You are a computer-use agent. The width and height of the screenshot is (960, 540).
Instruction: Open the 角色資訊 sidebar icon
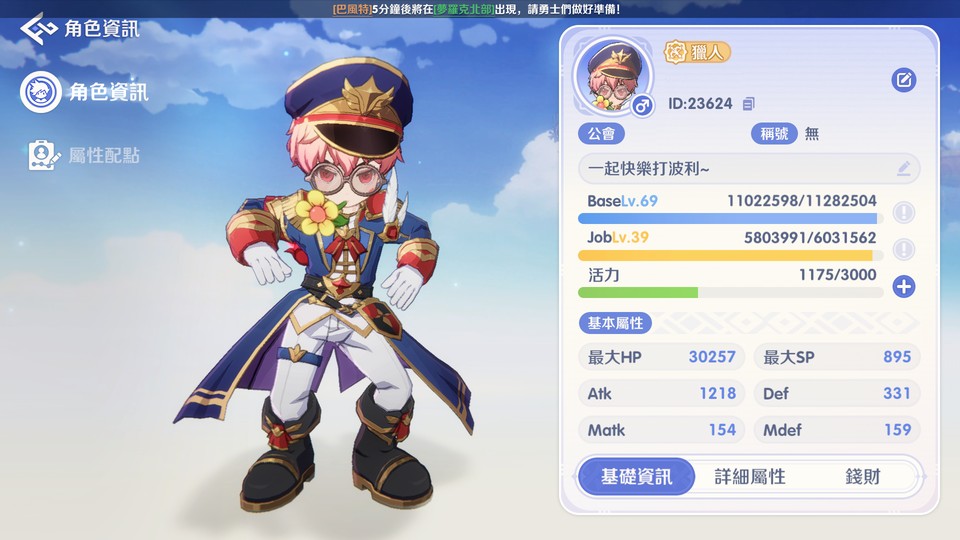click(40, 92)
